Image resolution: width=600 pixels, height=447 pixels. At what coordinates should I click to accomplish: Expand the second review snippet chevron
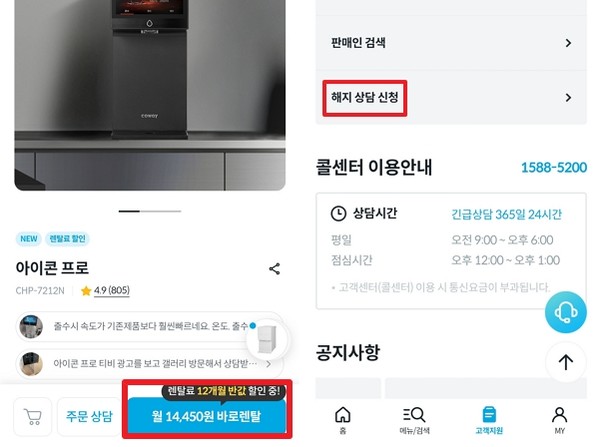click(x=269, y=364)
